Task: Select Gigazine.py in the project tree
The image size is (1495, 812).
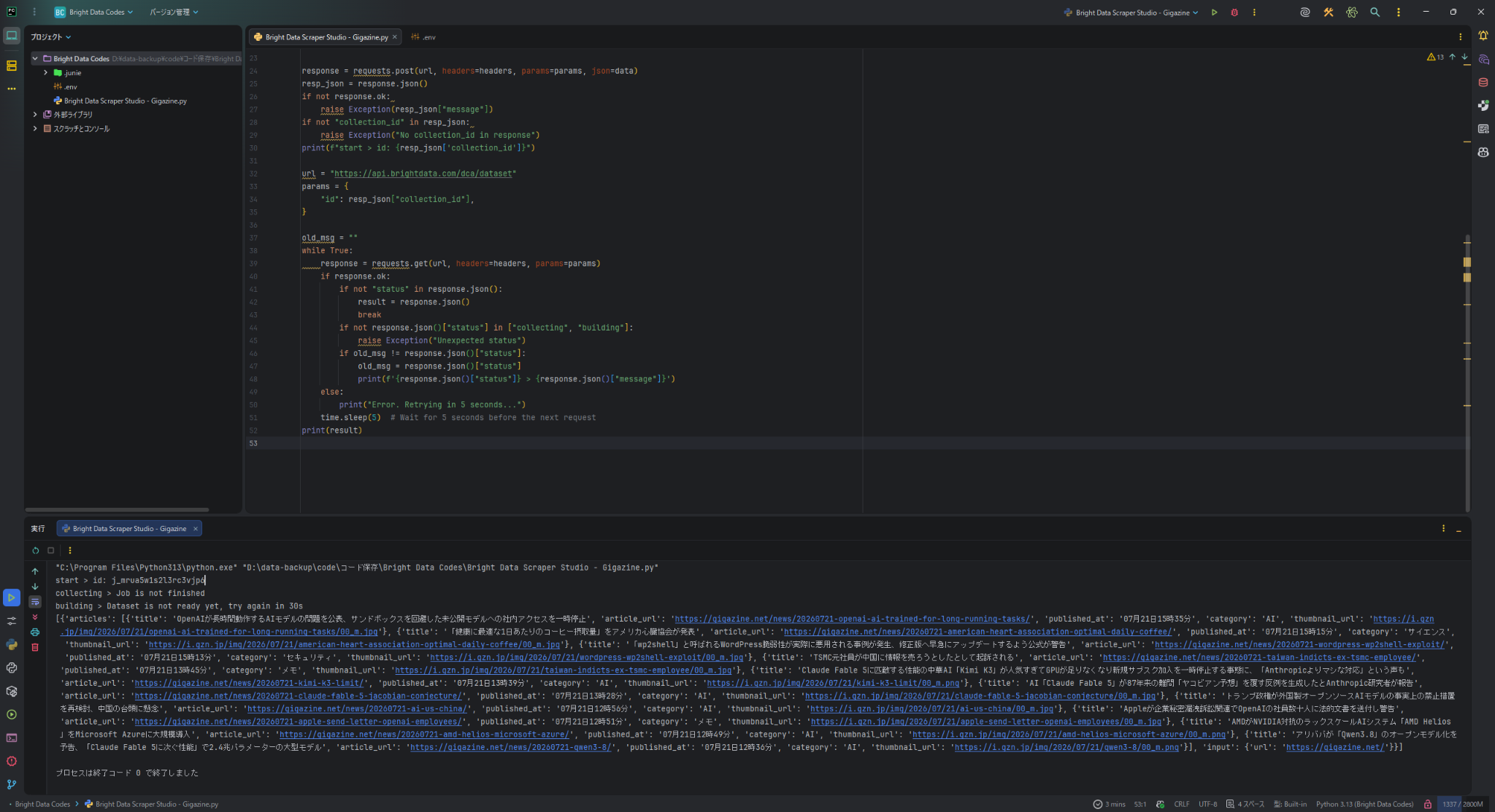Action: (120, 101)
